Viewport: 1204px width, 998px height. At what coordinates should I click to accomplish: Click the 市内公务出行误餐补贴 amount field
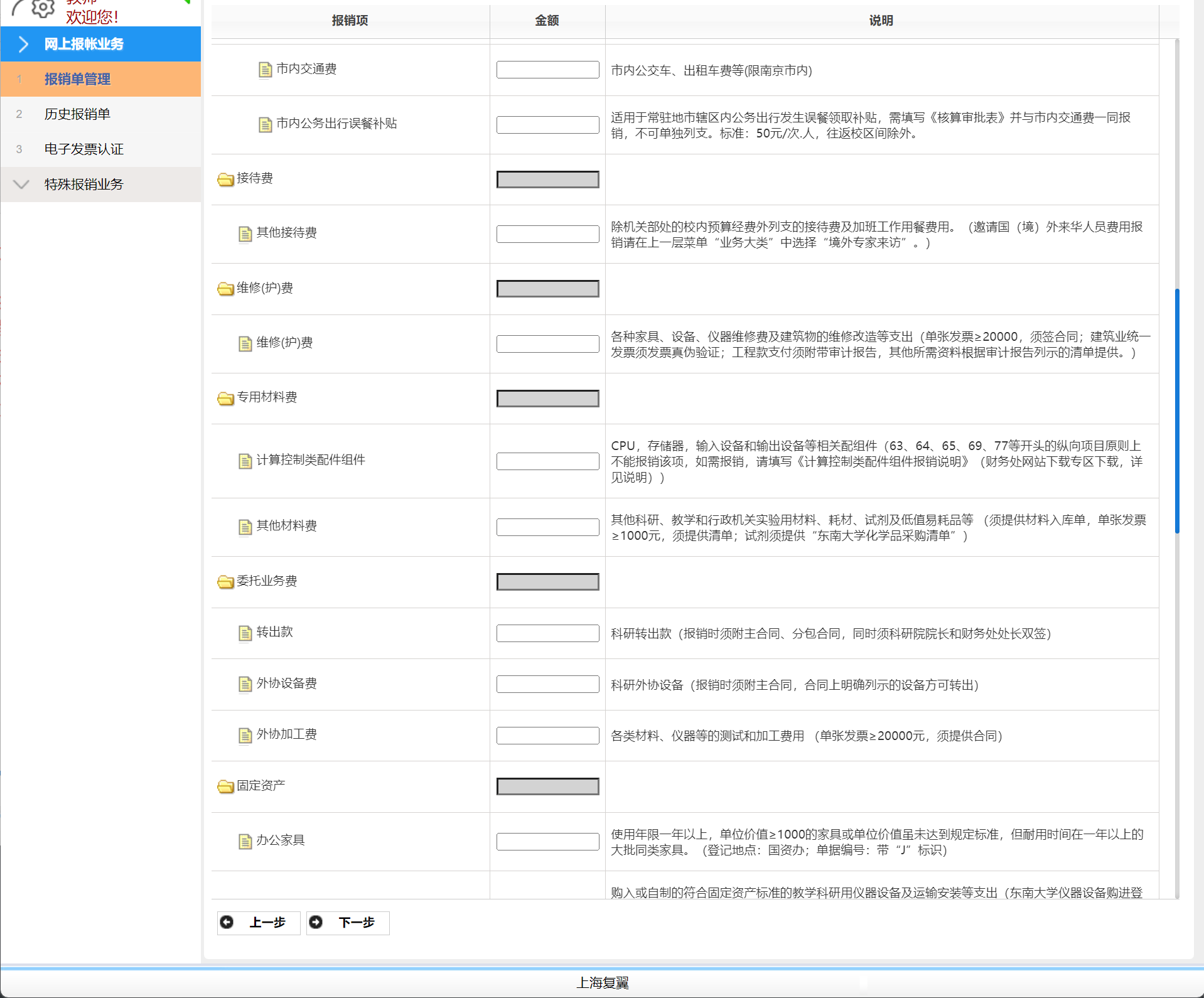547,125
